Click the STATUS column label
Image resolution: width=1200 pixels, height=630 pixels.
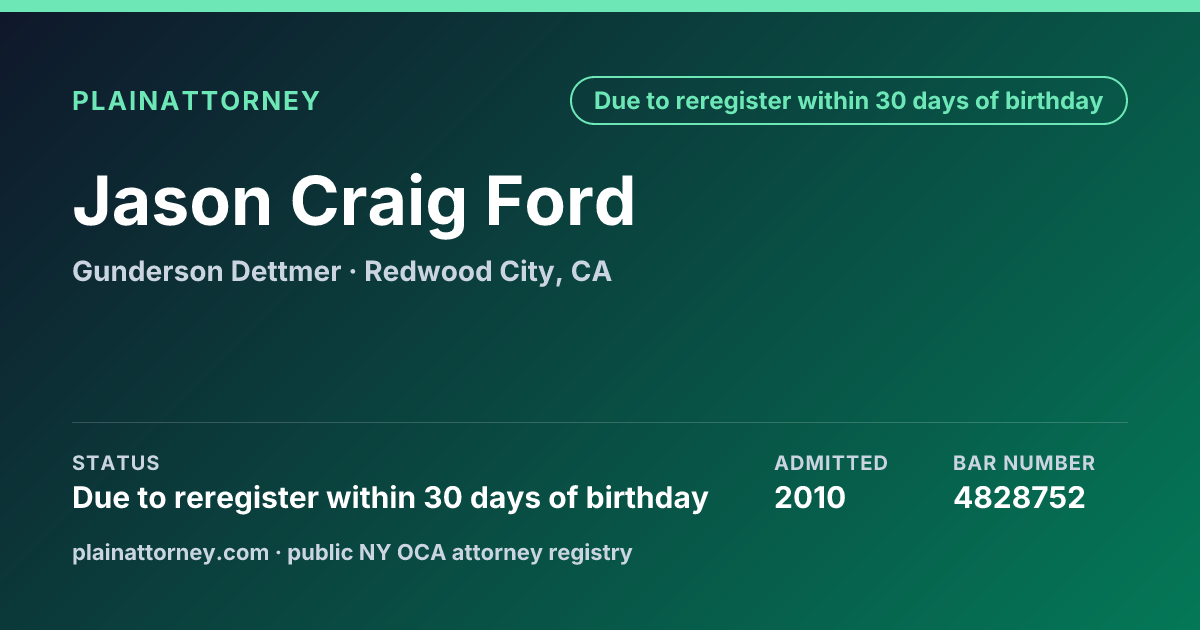point(116,463)
